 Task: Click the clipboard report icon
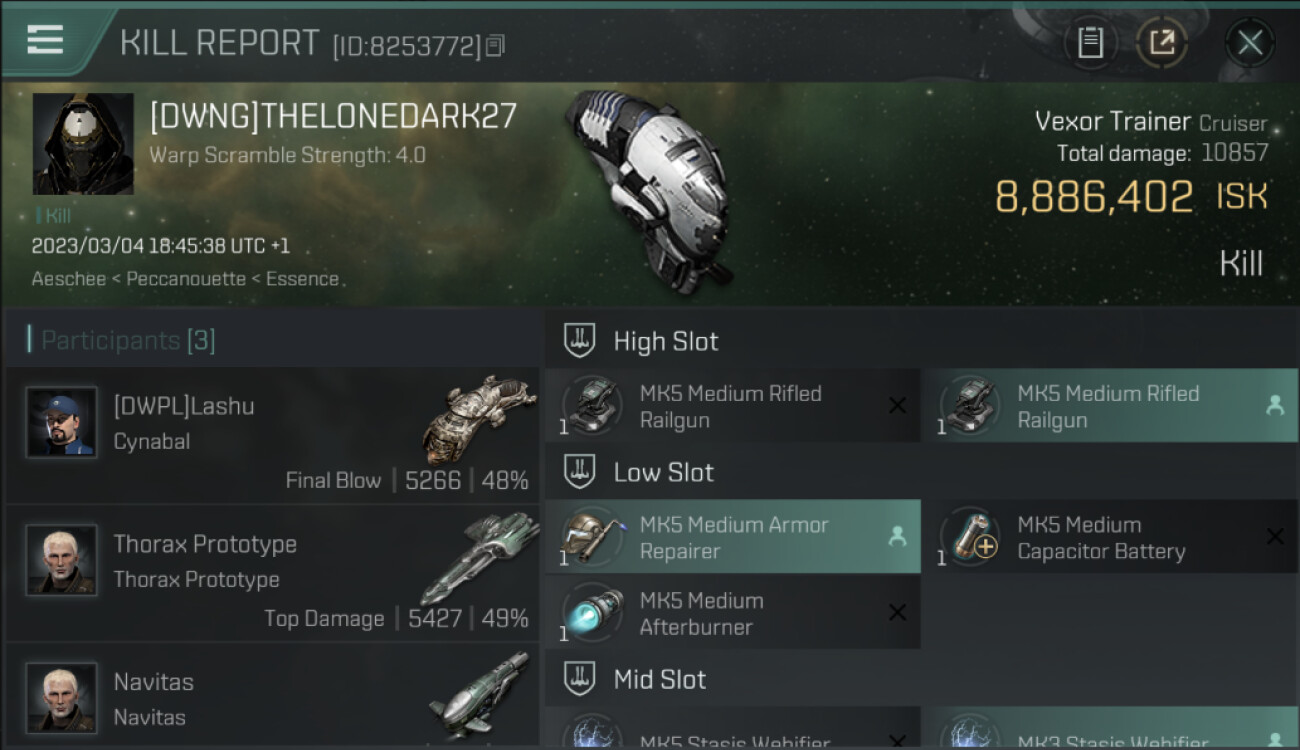(x=1090, y=43)
